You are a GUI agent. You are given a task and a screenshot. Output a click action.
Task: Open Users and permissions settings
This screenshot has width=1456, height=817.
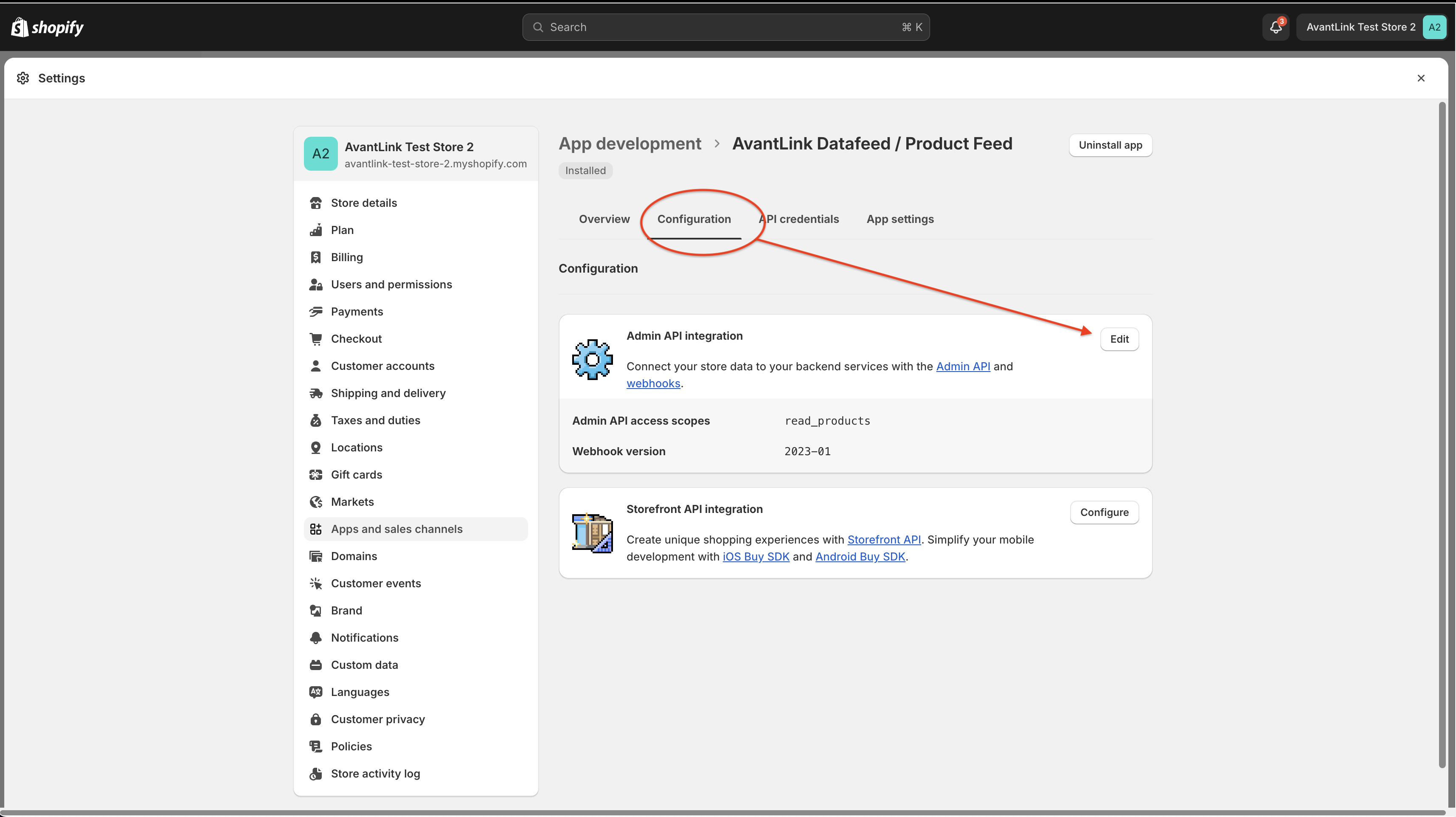pos(416,285)
